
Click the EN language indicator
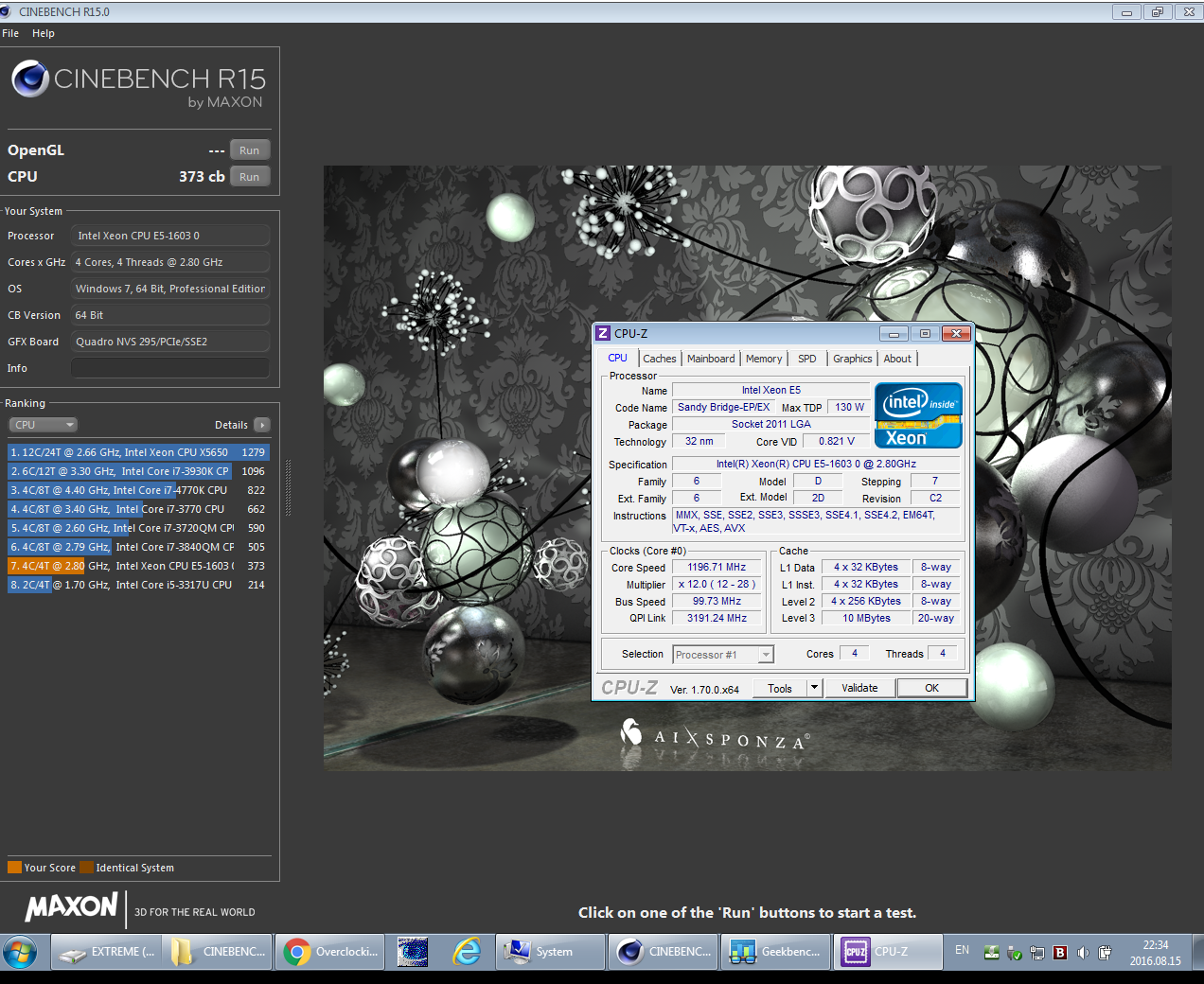962,950
